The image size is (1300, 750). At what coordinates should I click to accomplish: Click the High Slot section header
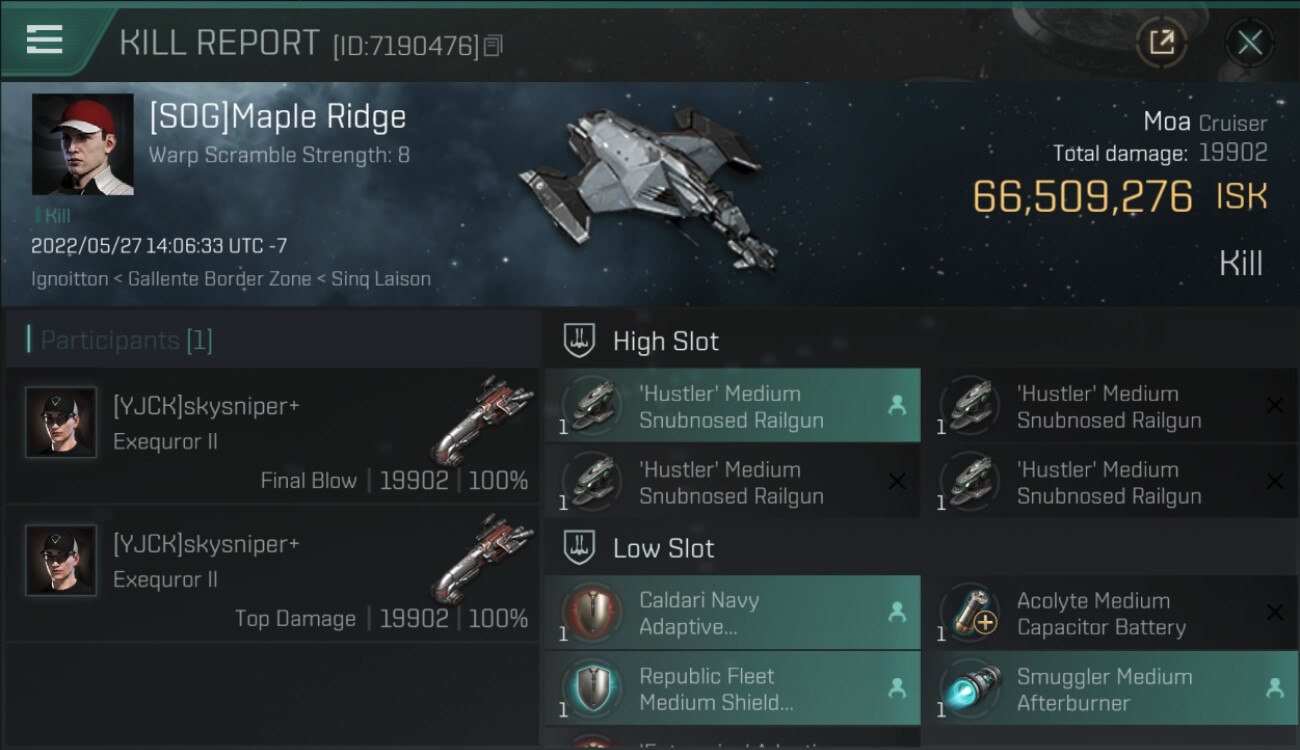coord(665,341)
